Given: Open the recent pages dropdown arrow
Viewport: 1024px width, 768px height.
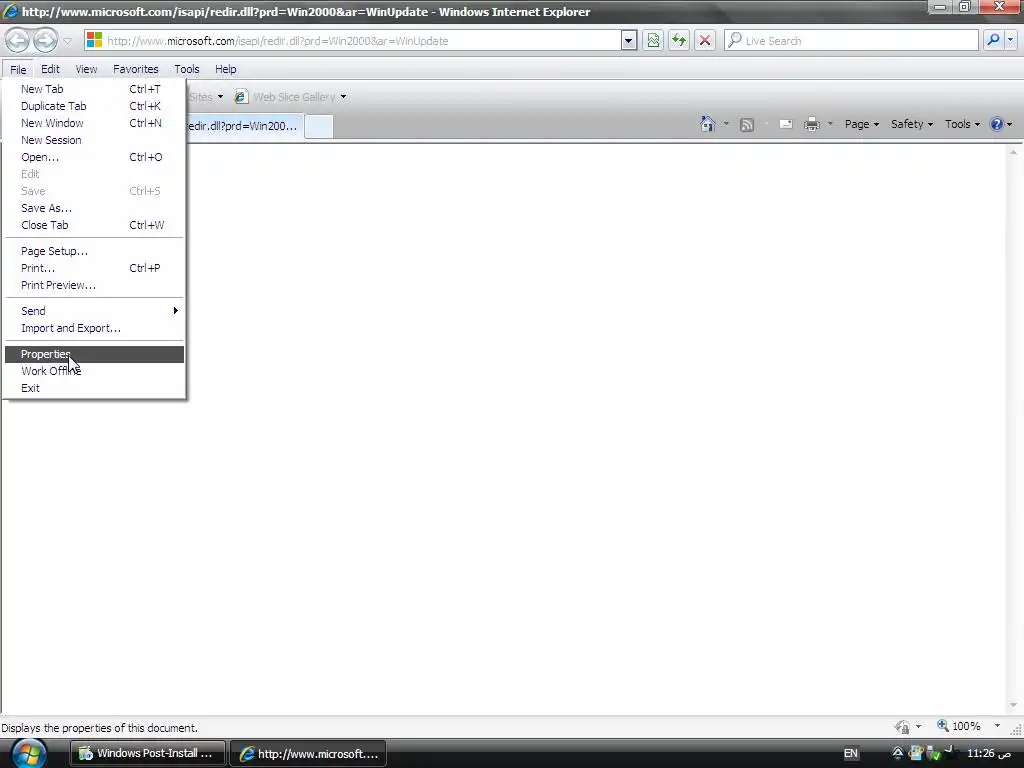Looking at the screenshot, I should point(67,41).
